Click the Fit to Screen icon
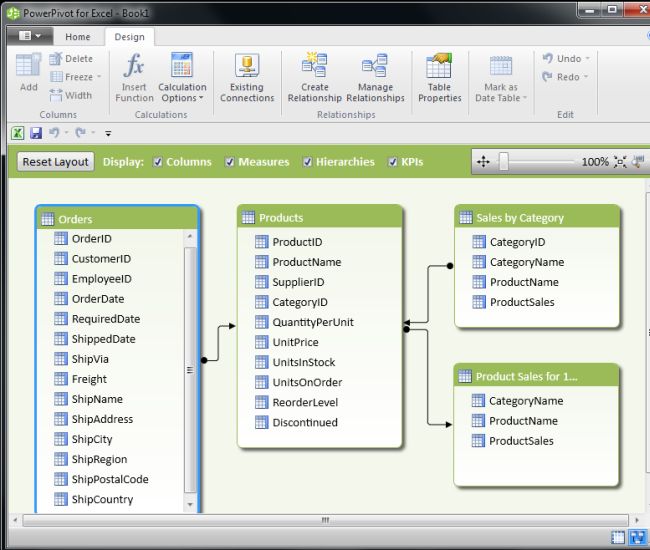The height and width of the screenshot is (550, 650). [620, 162]
